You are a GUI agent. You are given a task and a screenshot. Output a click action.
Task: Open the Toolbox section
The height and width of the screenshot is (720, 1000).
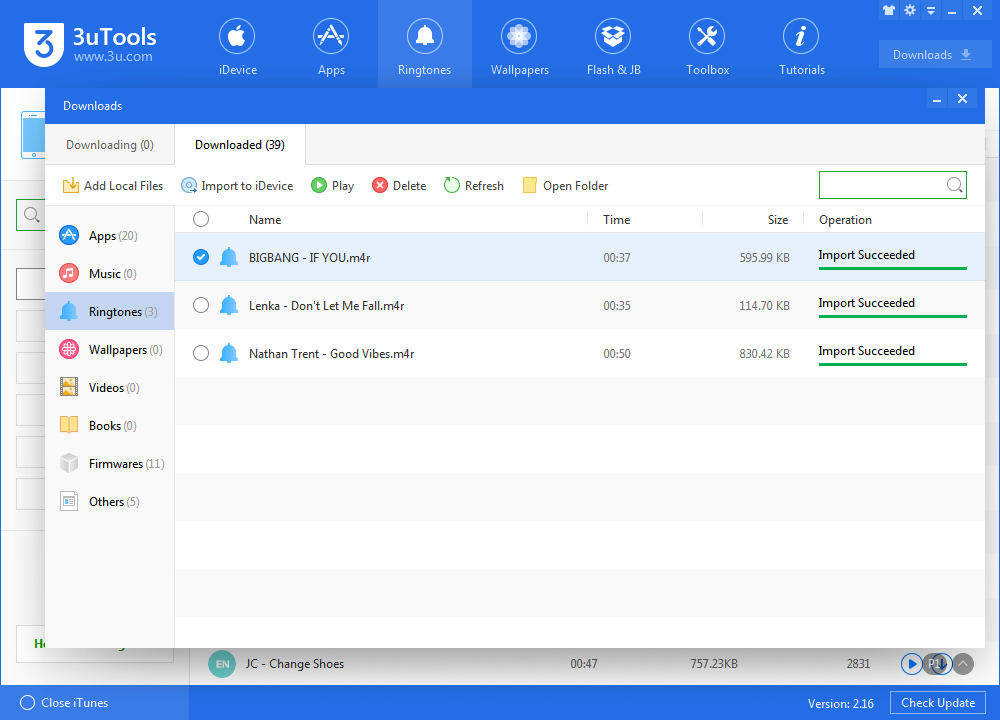pyautogui.click(x=707, y=47)
